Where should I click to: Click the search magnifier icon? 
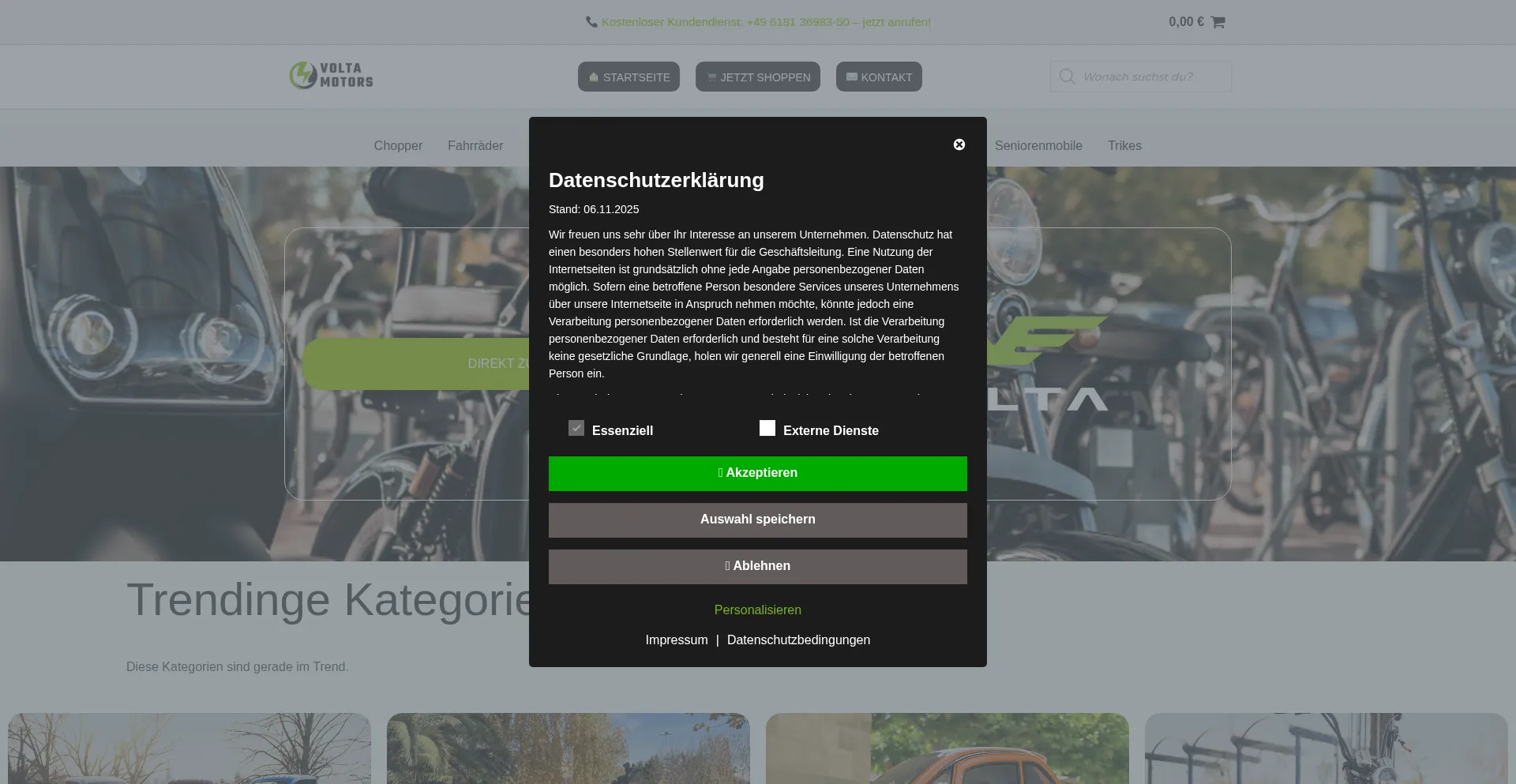tap(1067, 77)
